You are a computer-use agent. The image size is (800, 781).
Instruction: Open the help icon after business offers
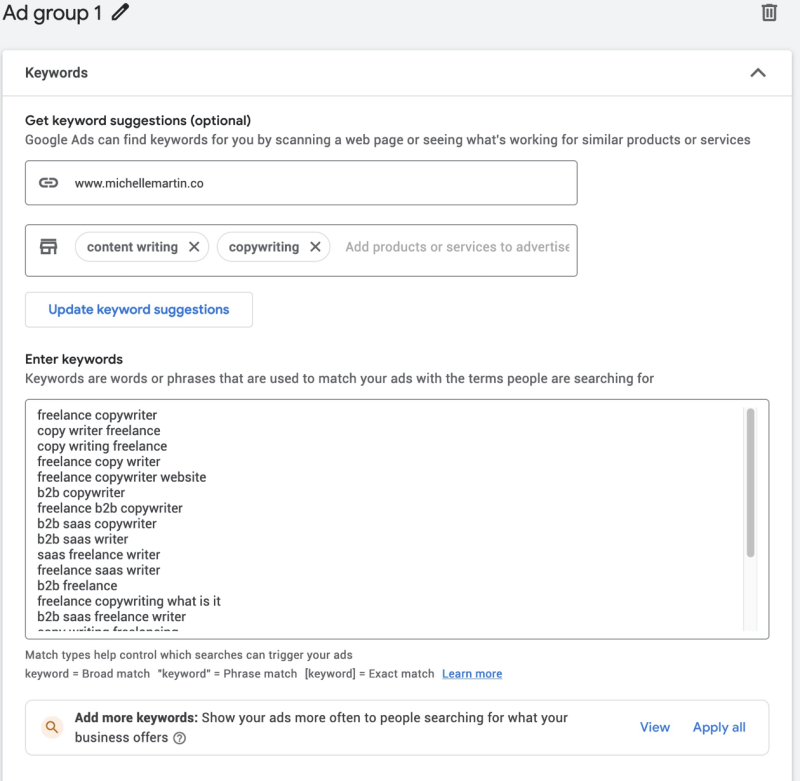tap(180, 738)
